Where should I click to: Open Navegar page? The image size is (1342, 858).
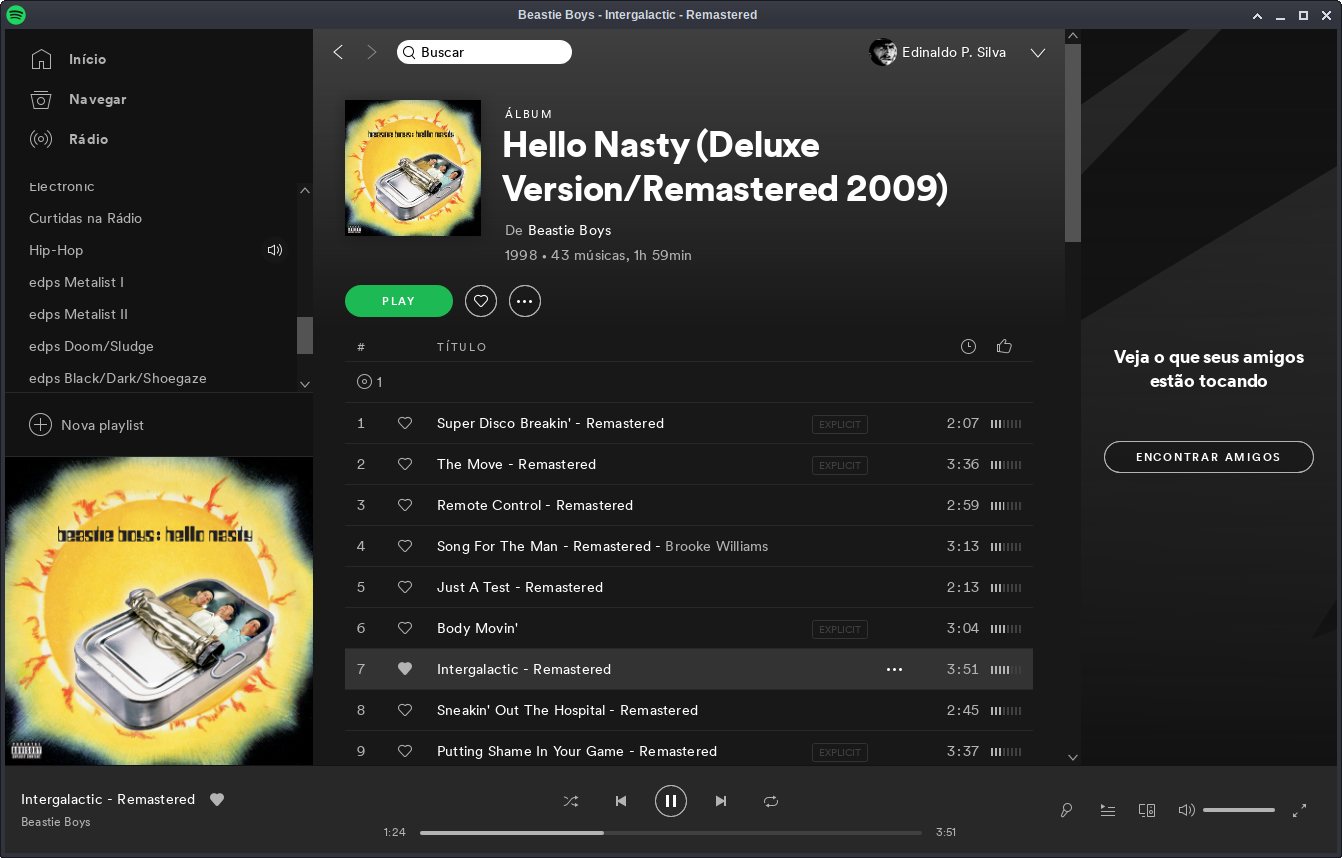pos(98,99)
